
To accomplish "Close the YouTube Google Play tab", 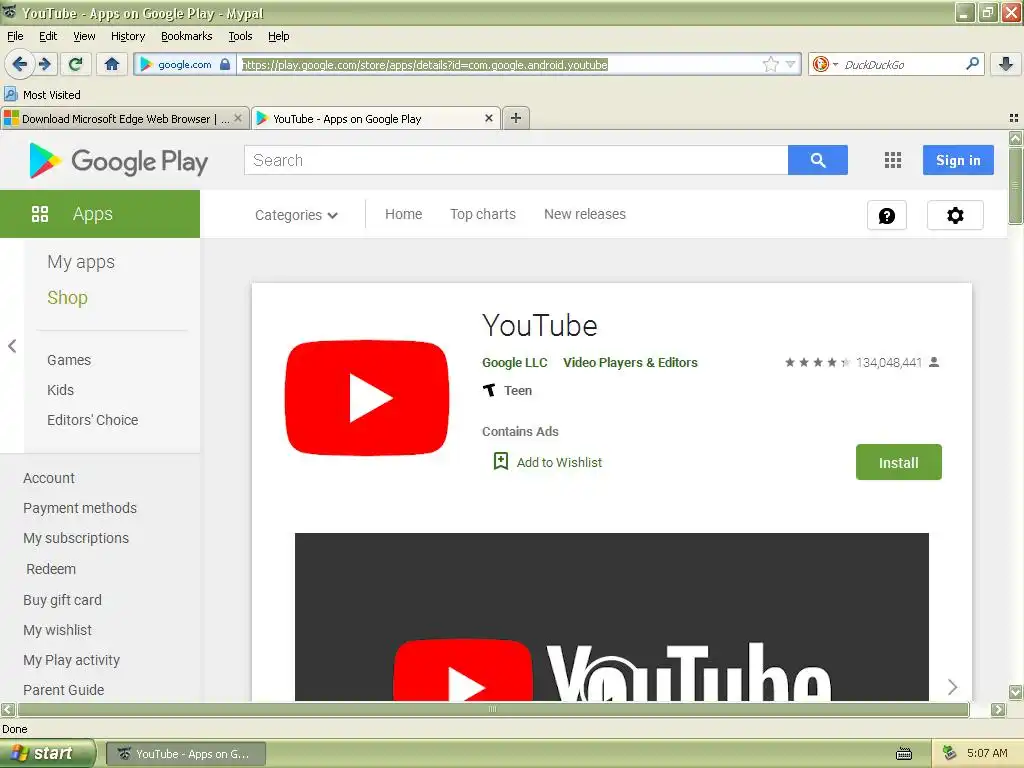I will 488,118.
